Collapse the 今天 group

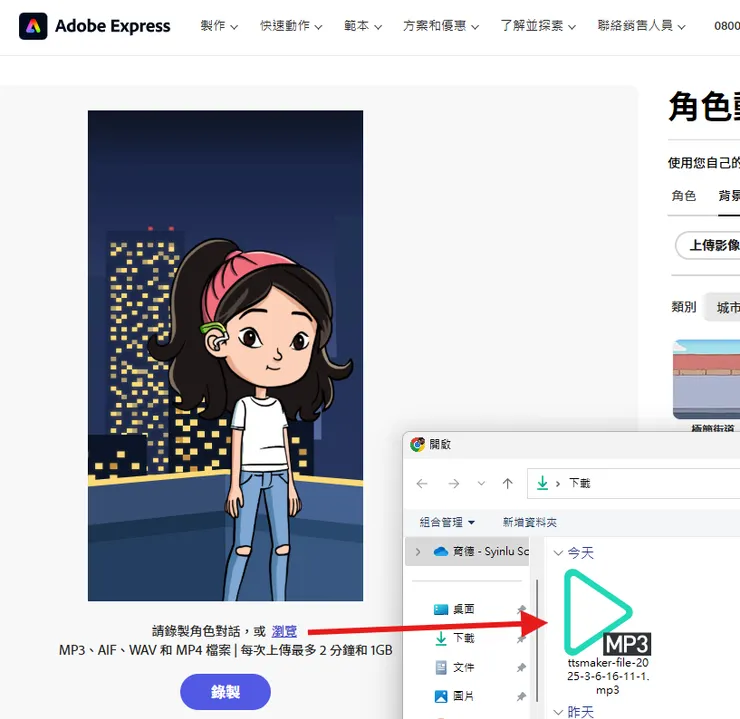[558, 553]
